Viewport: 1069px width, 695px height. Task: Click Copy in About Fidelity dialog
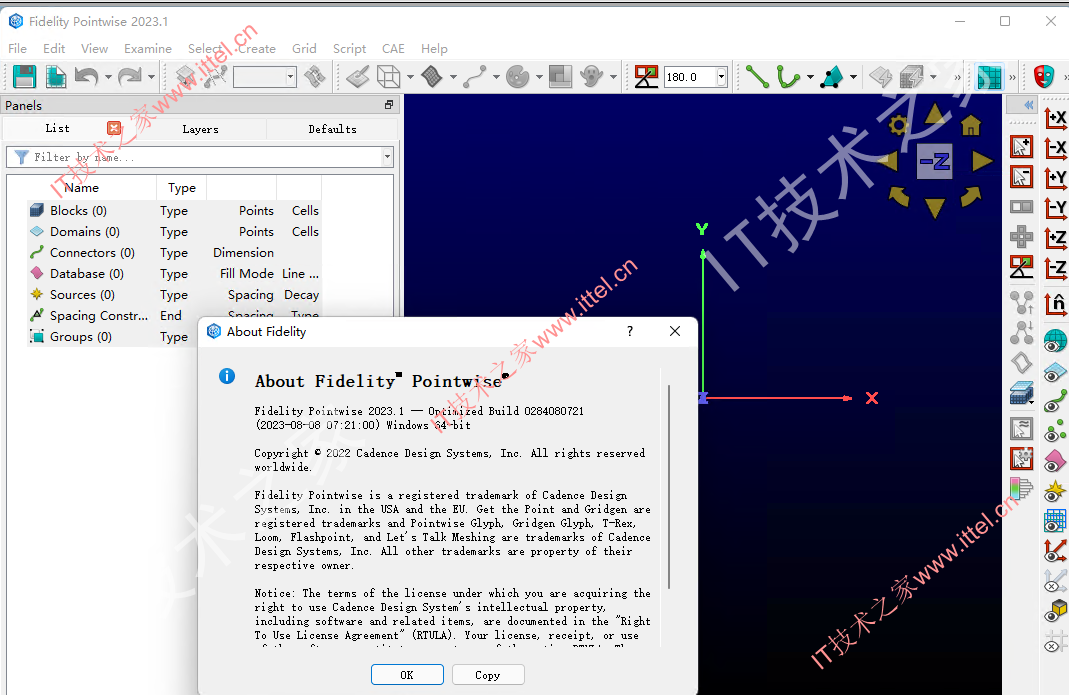[x=487, y=675]
